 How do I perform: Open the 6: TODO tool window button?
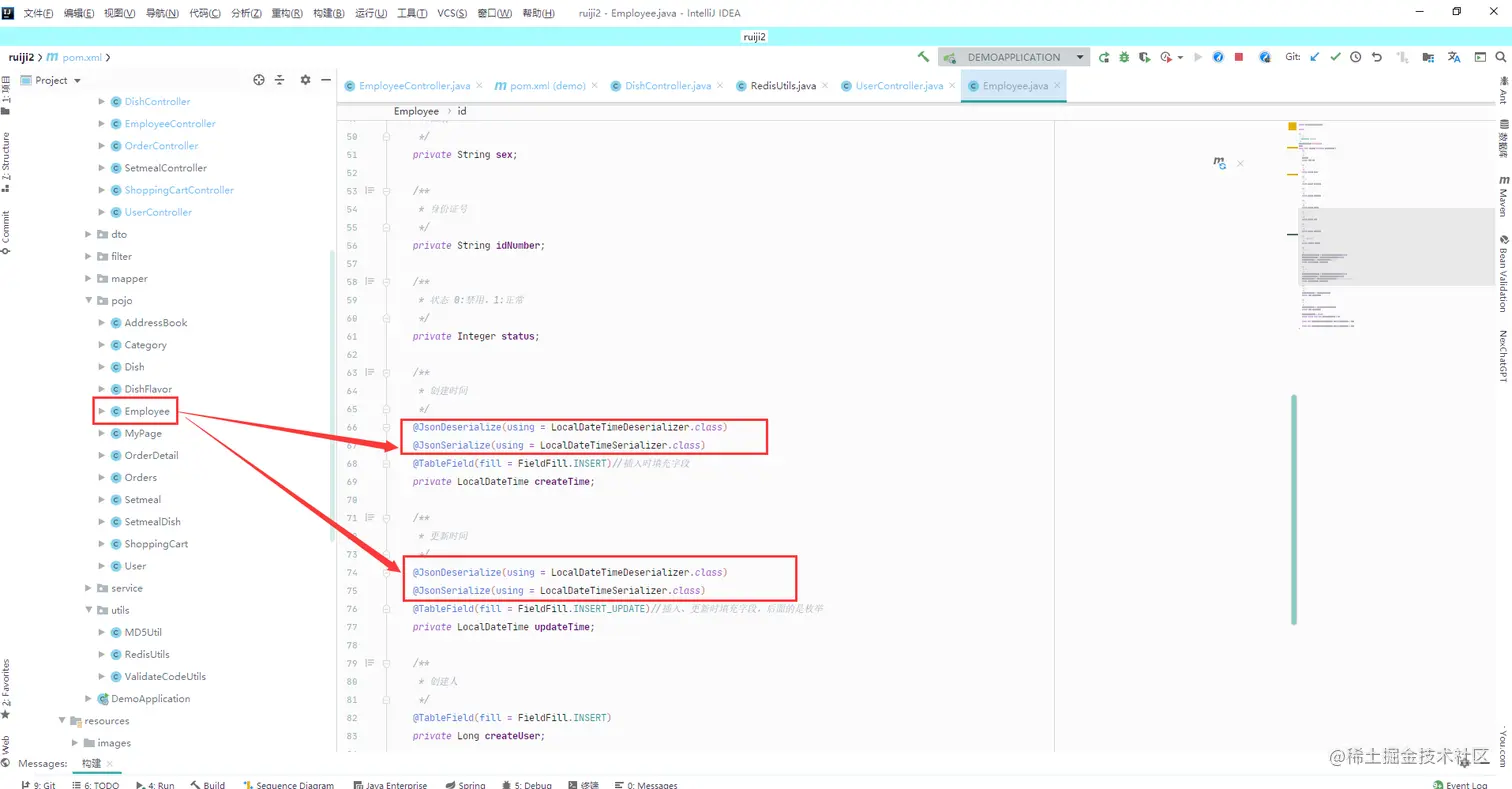(x=94, y=785)
